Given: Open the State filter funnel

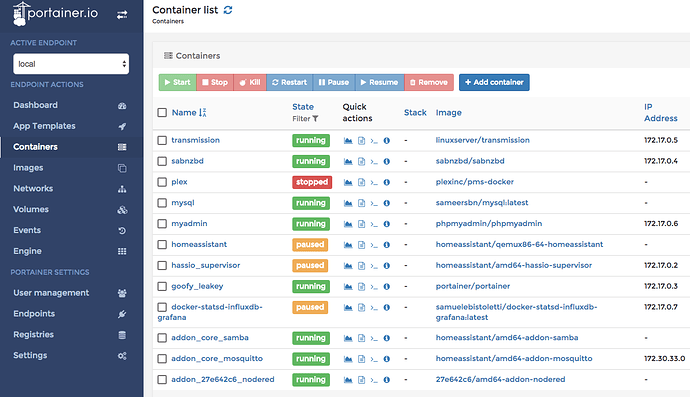Looking at the screenshot, I should coord(315,119).
